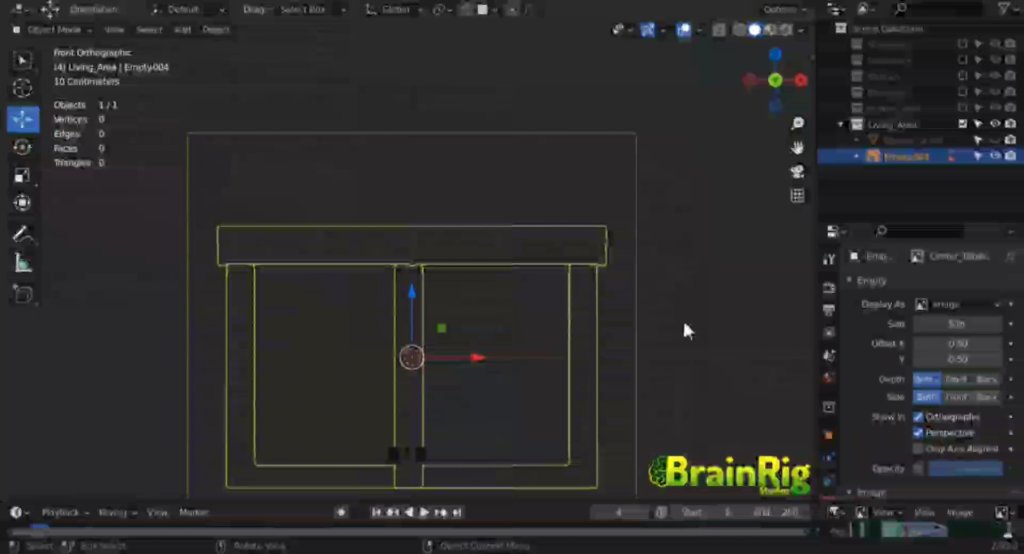Click the red X axis gizmo ball
This screenshot has width=1024, height=554.
coord(801,80)
